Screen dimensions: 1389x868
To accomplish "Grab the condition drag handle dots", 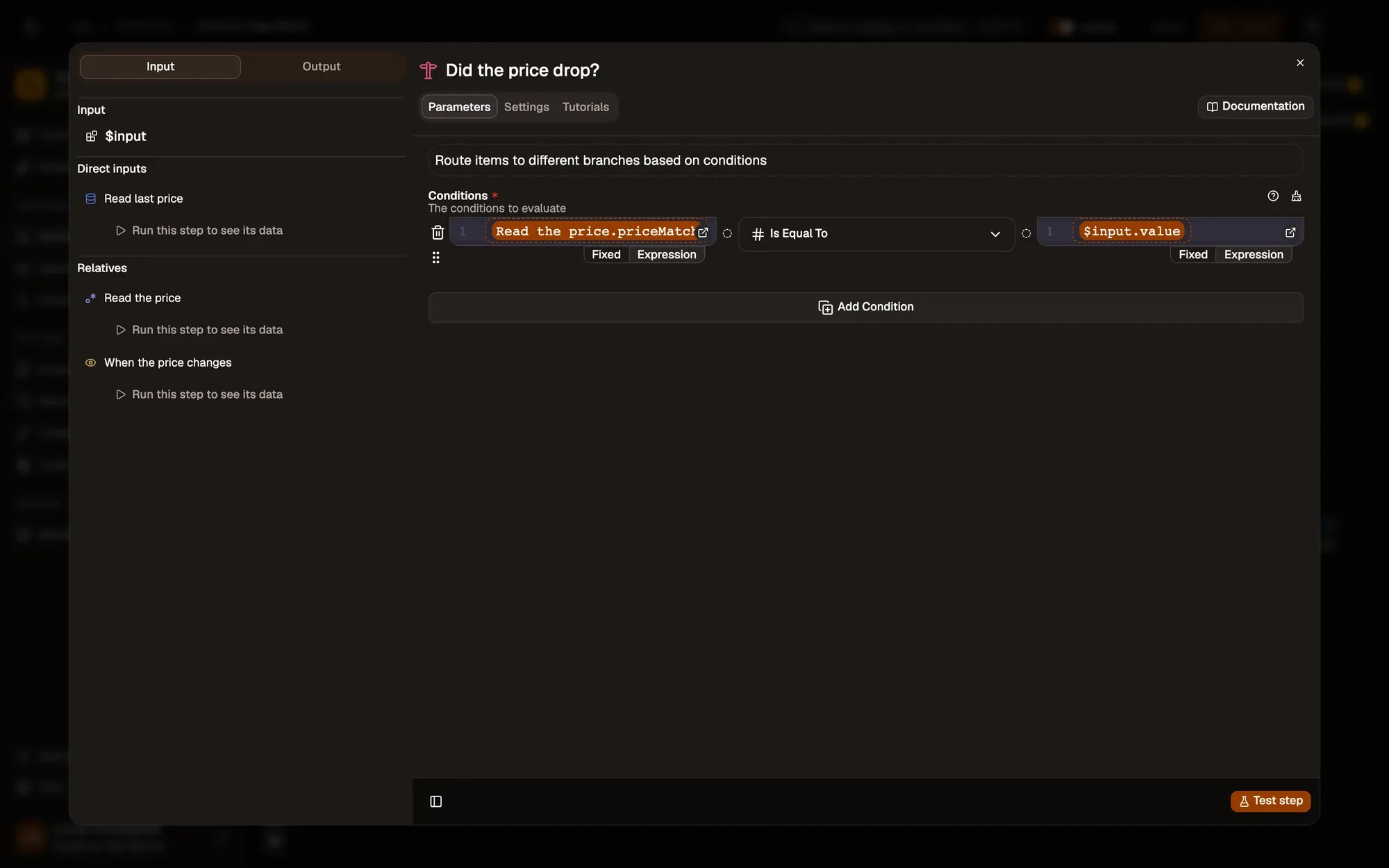I will [436, 258].
